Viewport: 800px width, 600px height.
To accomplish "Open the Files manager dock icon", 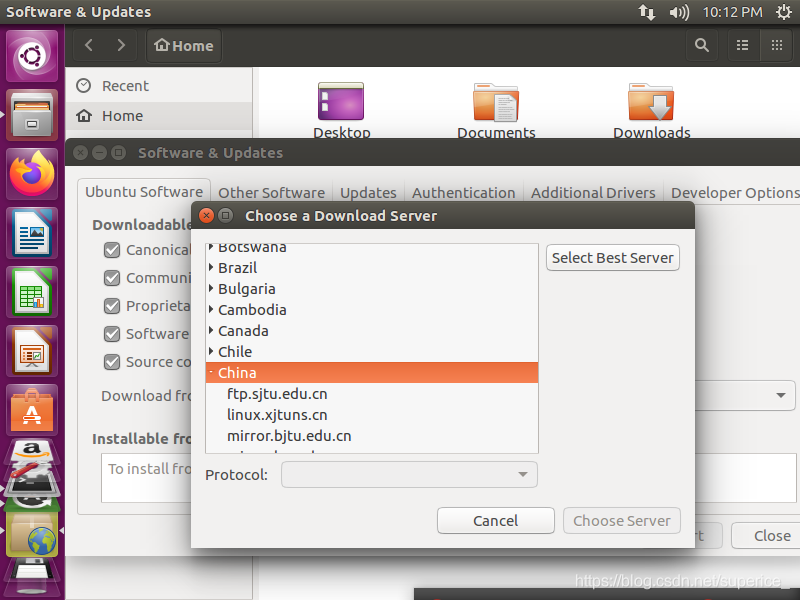I will pyautogui.click(x=32, y=115).
